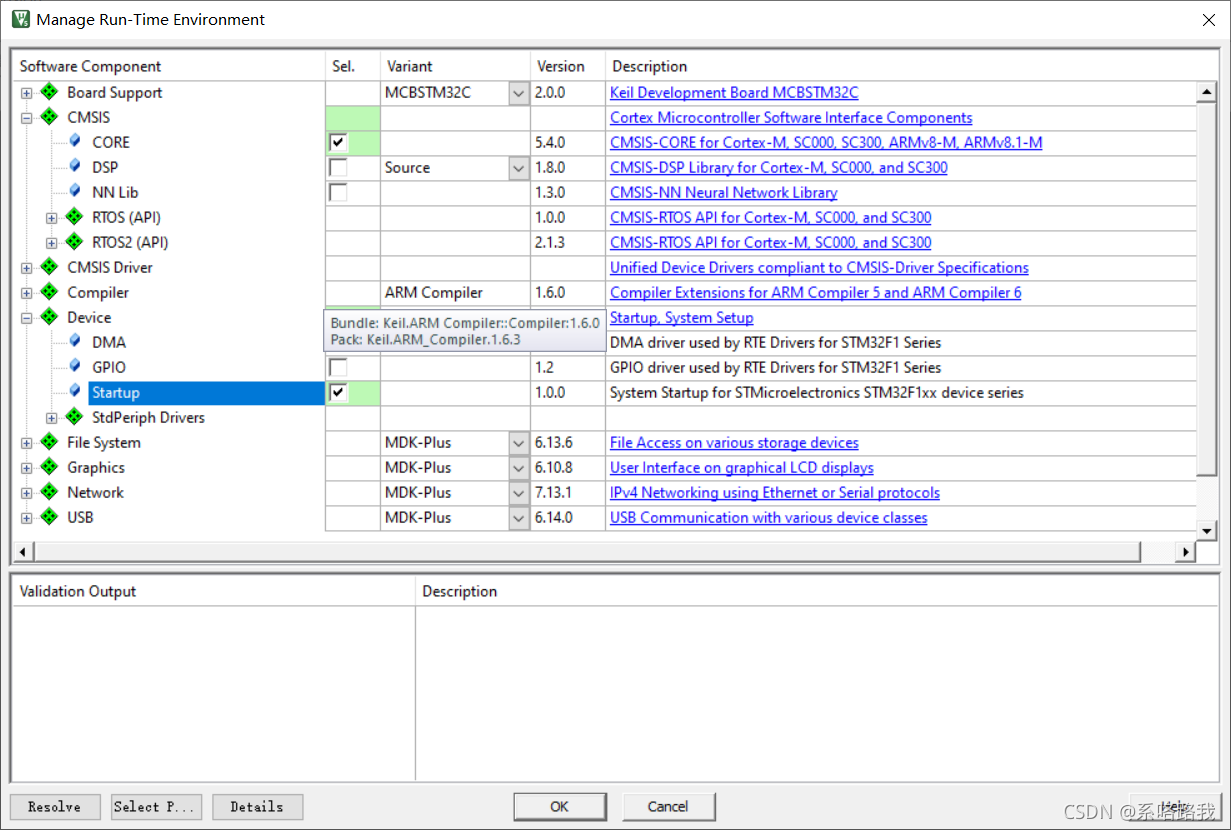Expand the StdPeriph Drivers node
The width and height of the screenshot is (1231, 830).
coord(52,418)
